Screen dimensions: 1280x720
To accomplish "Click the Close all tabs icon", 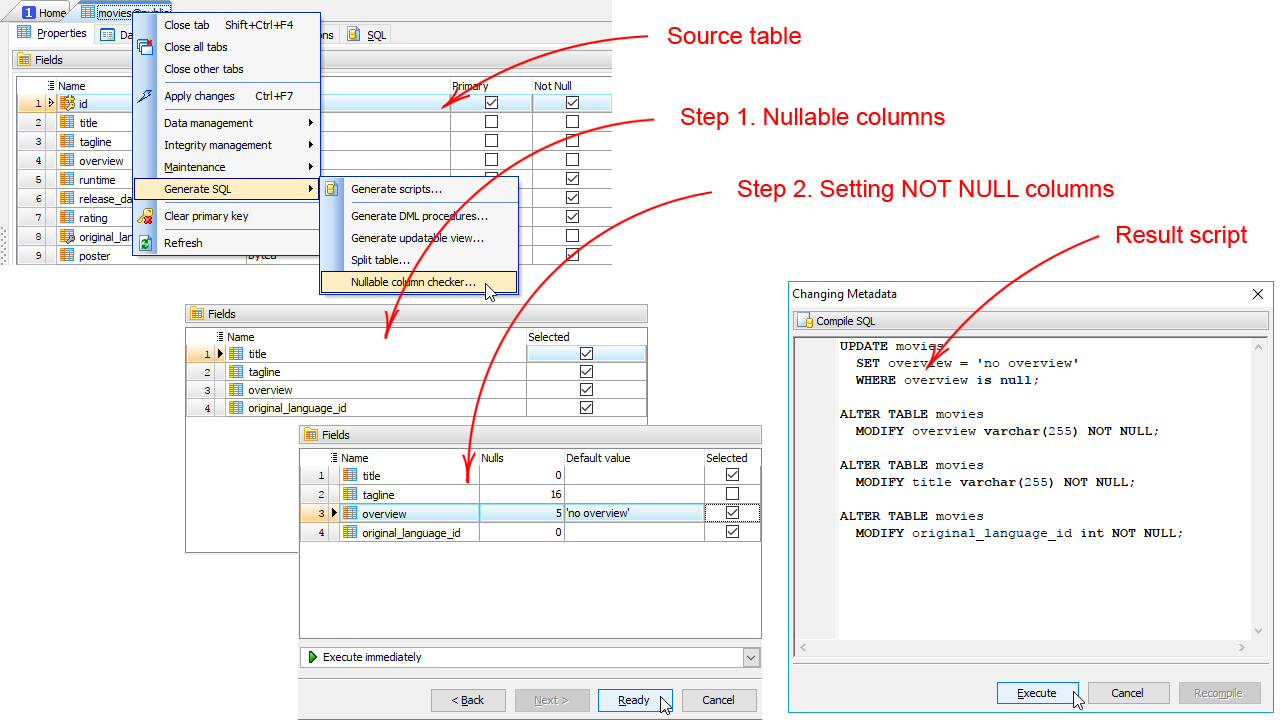I will coord(145,47).
